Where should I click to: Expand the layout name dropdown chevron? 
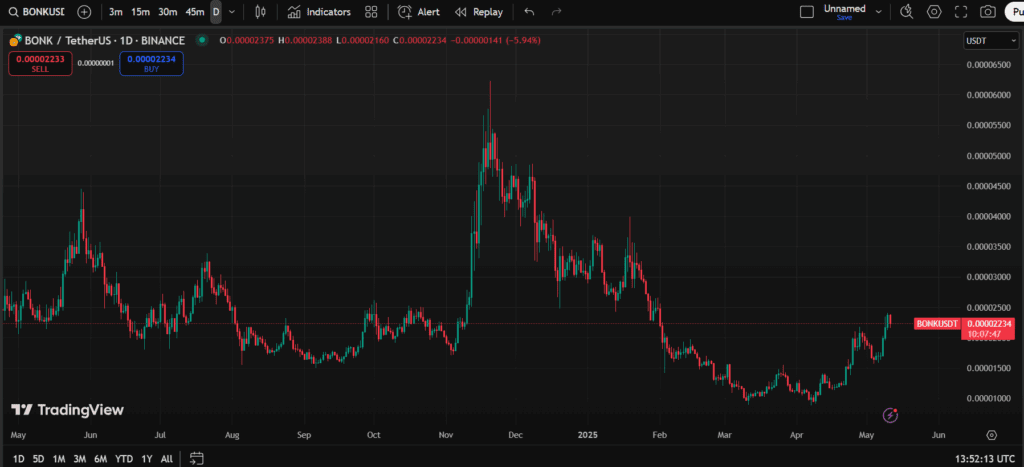pyautogui.click(x=878, y=12)
